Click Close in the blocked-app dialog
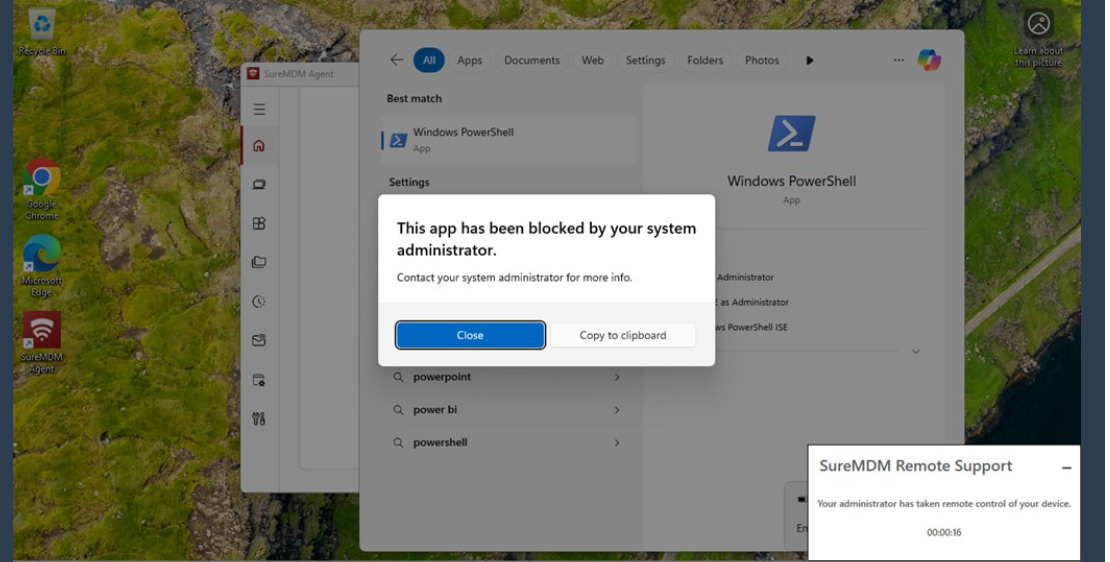Viewport: 1110px width, 562px height. pyautogui.click(x=470, y=335)
